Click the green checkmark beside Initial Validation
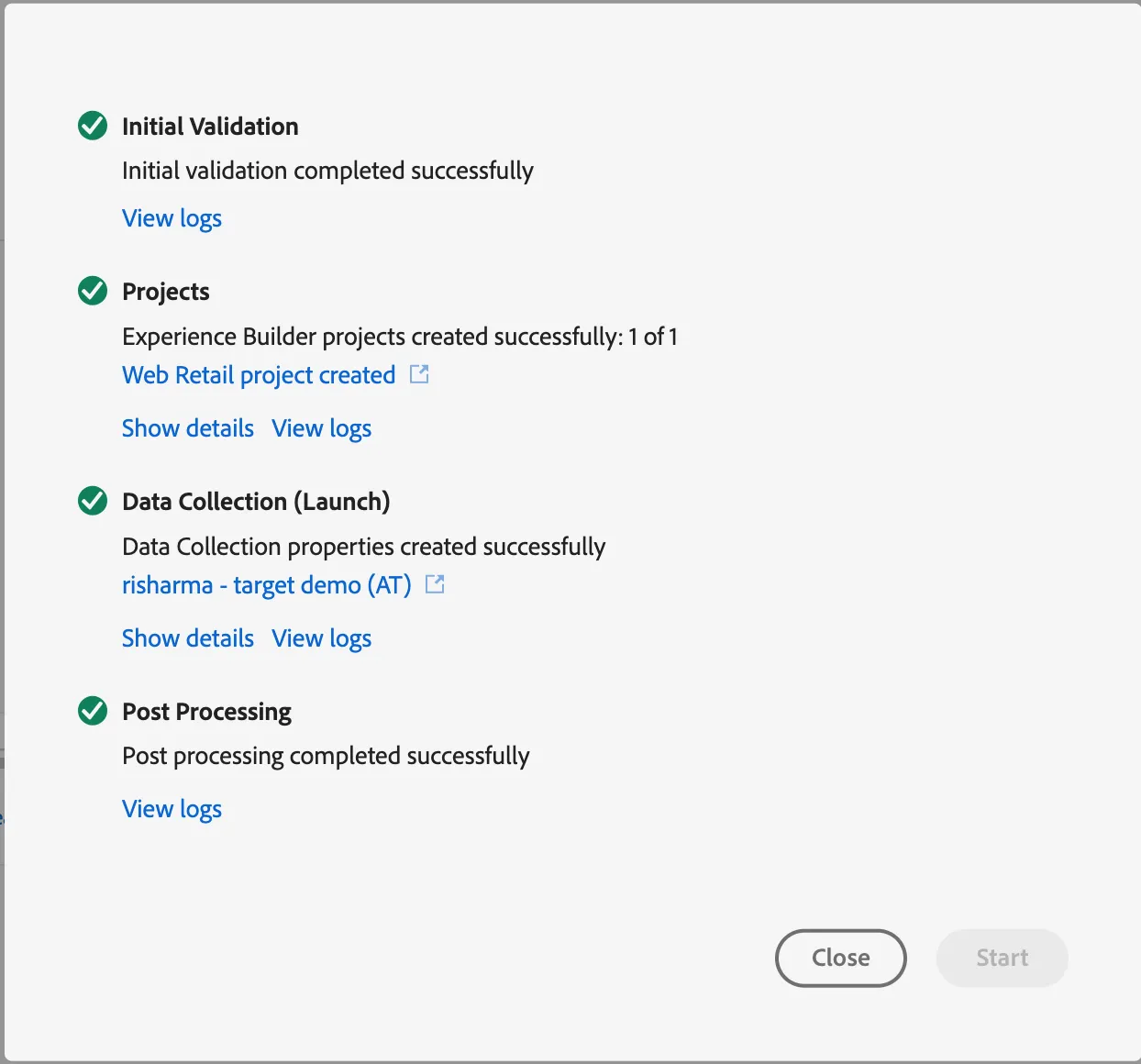Viewport: 1141px width, 1064px height. (93, 126)
